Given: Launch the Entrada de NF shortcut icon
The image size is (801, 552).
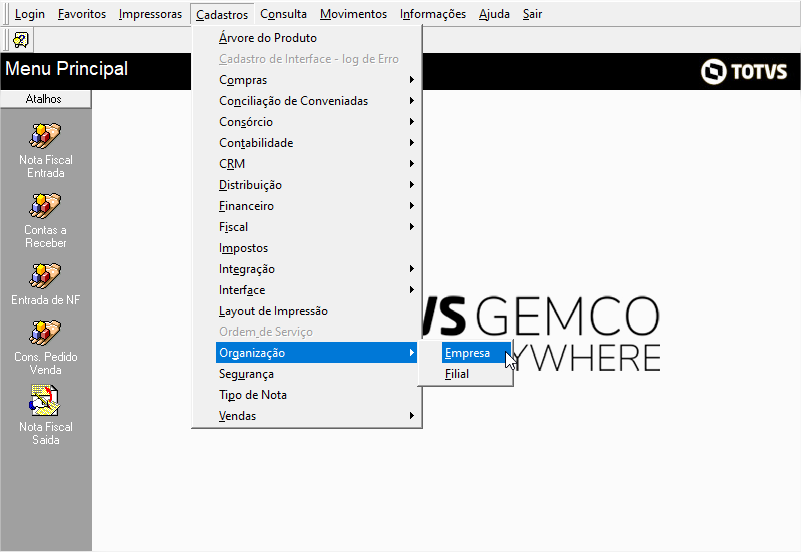Looking at the screenshot, I should pos(45,275).
